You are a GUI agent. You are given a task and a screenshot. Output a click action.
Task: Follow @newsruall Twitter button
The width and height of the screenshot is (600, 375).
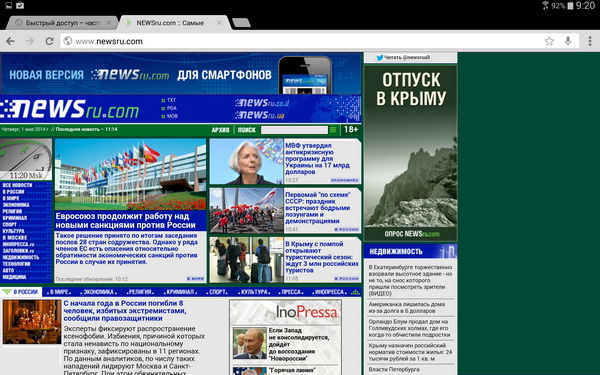(x=403, y=57)
